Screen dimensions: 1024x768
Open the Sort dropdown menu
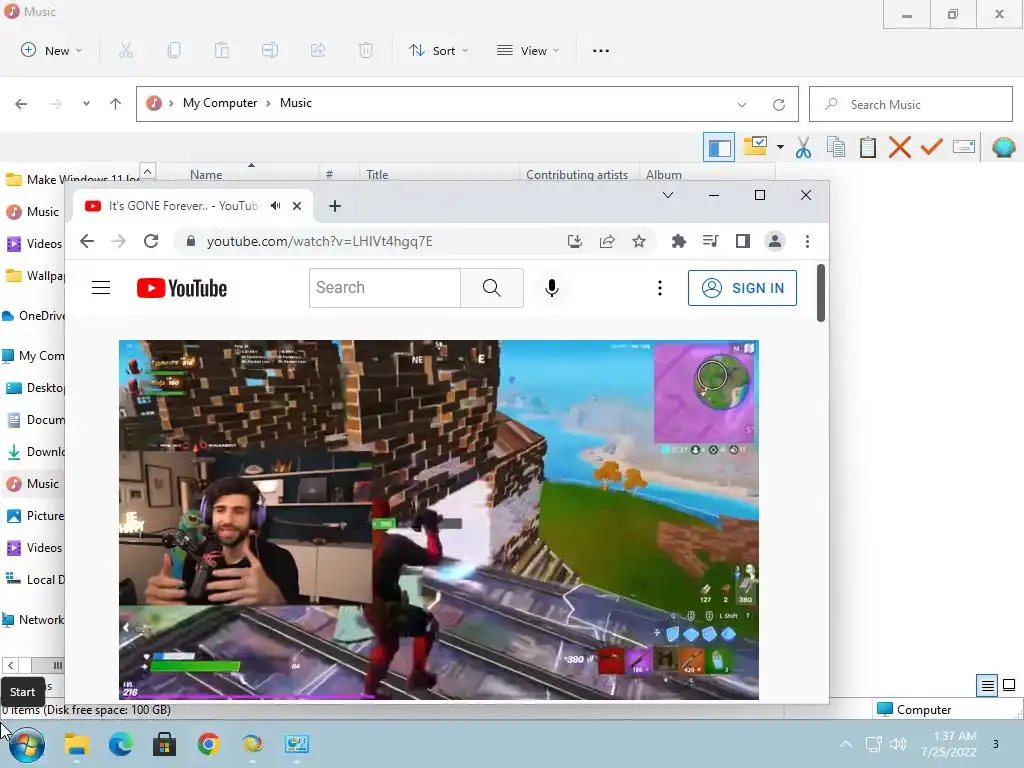coord(438,50)
